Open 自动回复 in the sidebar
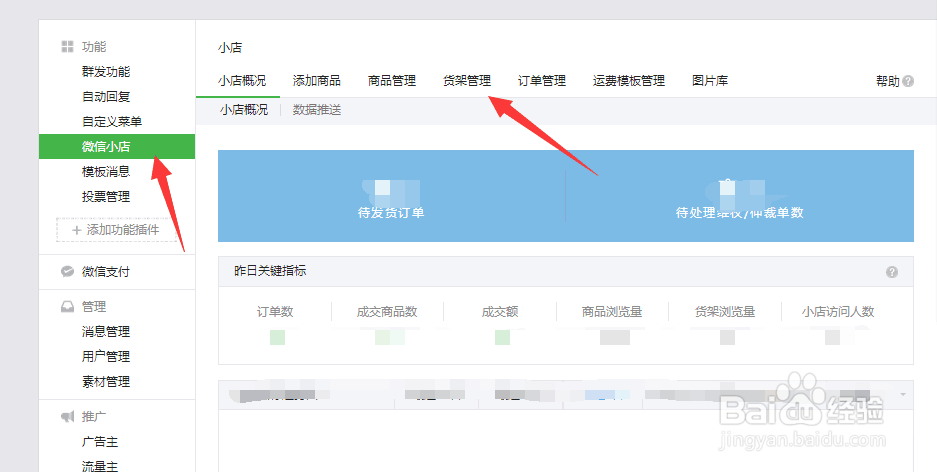Viewport: 937px width, 472px height. (x=106, y=97)
